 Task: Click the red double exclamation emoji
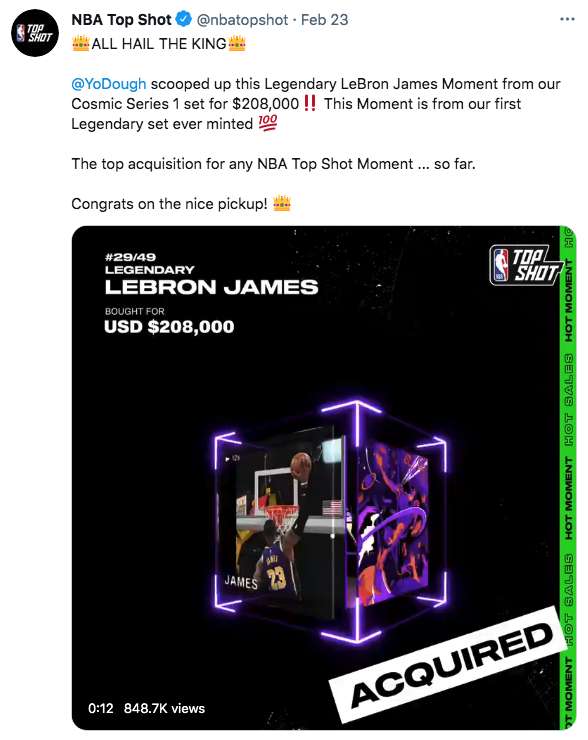[310, 103]
